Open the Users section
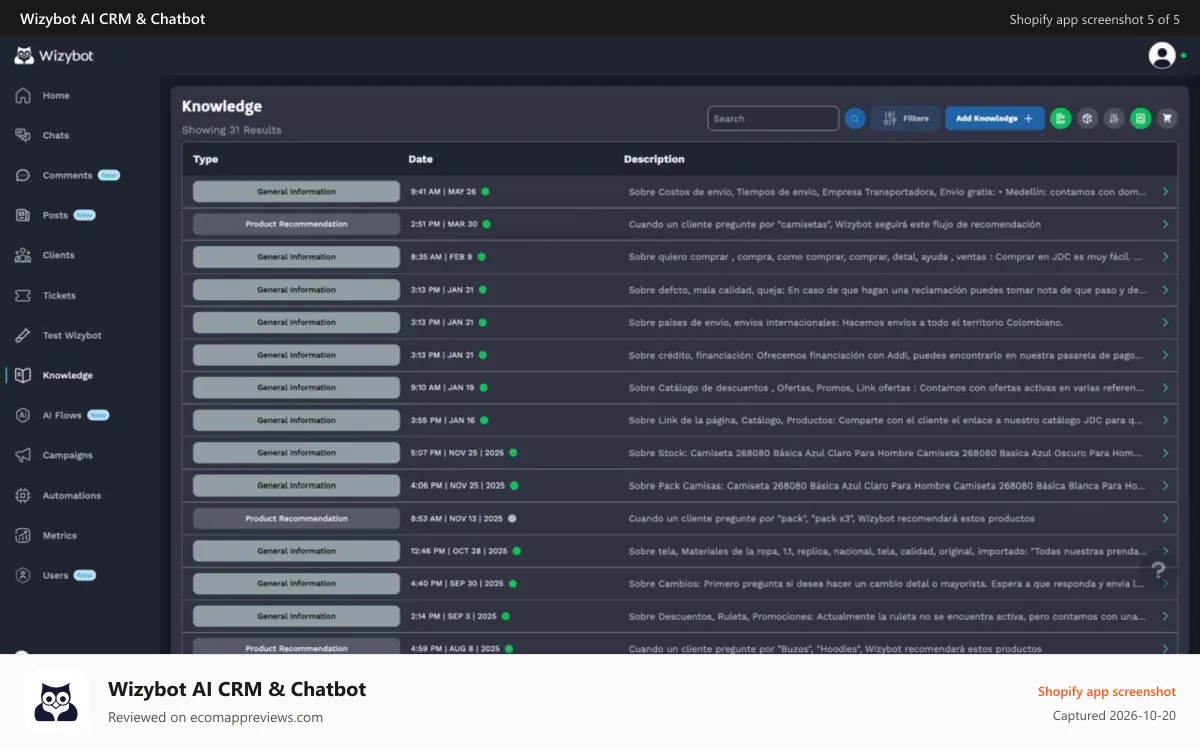 coord(55,575)
